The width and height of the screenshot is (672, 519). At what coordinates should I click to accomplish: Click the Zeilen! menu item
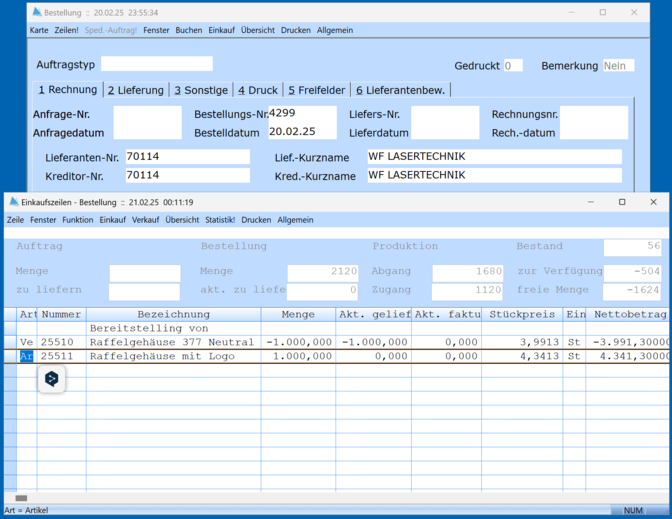tap(66, 31)
